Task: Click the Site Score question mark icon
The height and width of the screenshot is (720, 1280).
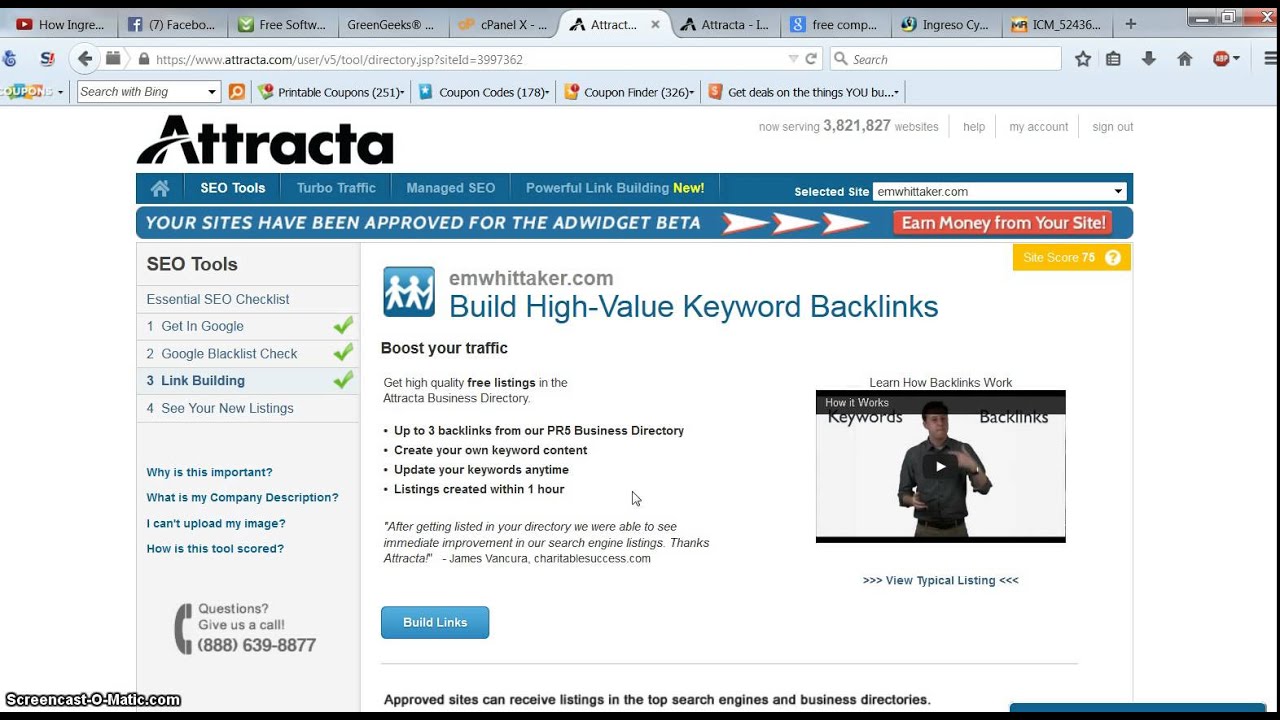Action: 1112,258
